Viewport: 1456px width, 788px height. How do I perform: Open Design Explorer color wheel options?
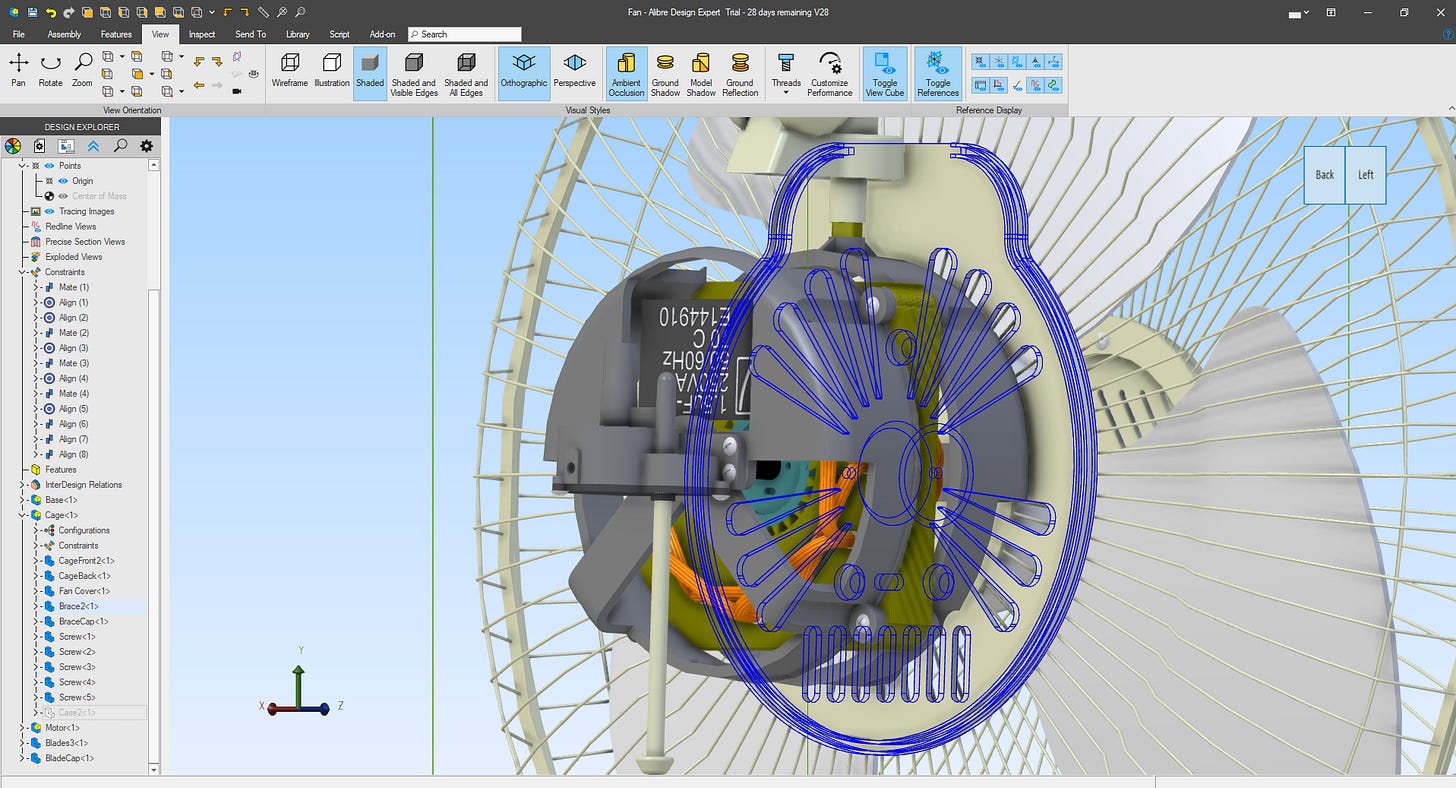pos(13,146)
